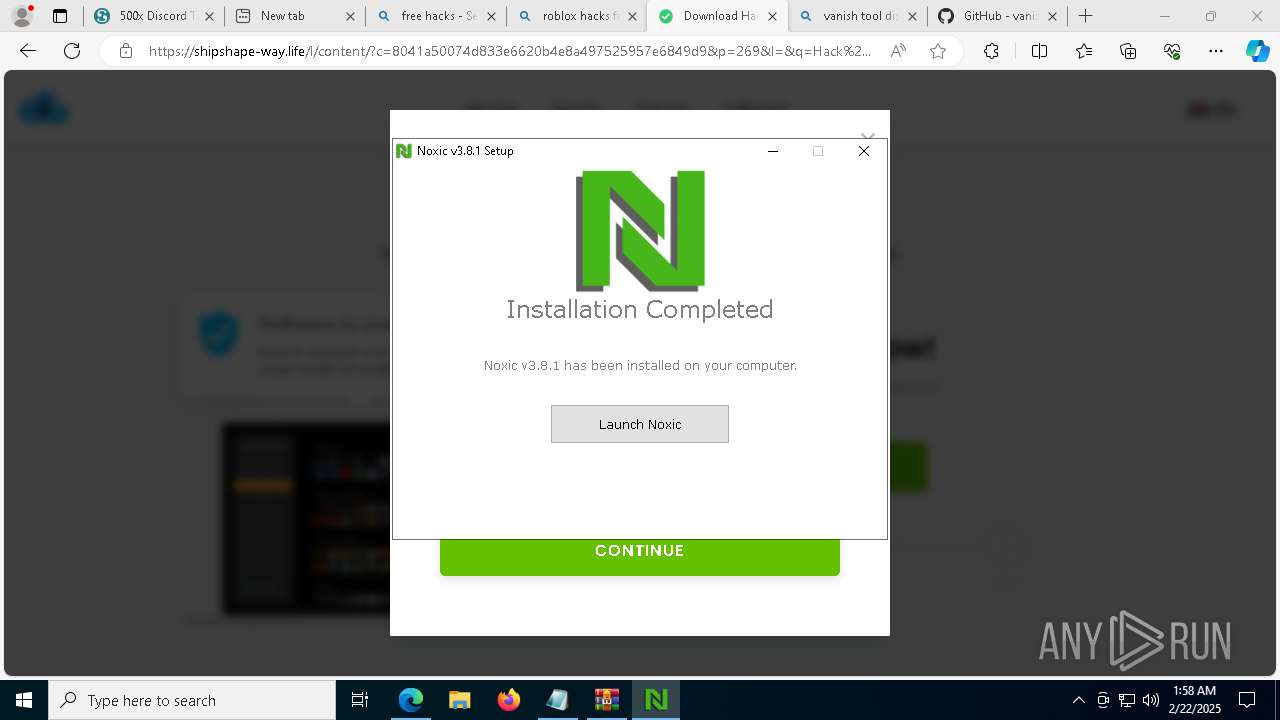The image size is (1280, 720).
Task: Close the Download Ha... tab
Action: [x=773, y=16]
